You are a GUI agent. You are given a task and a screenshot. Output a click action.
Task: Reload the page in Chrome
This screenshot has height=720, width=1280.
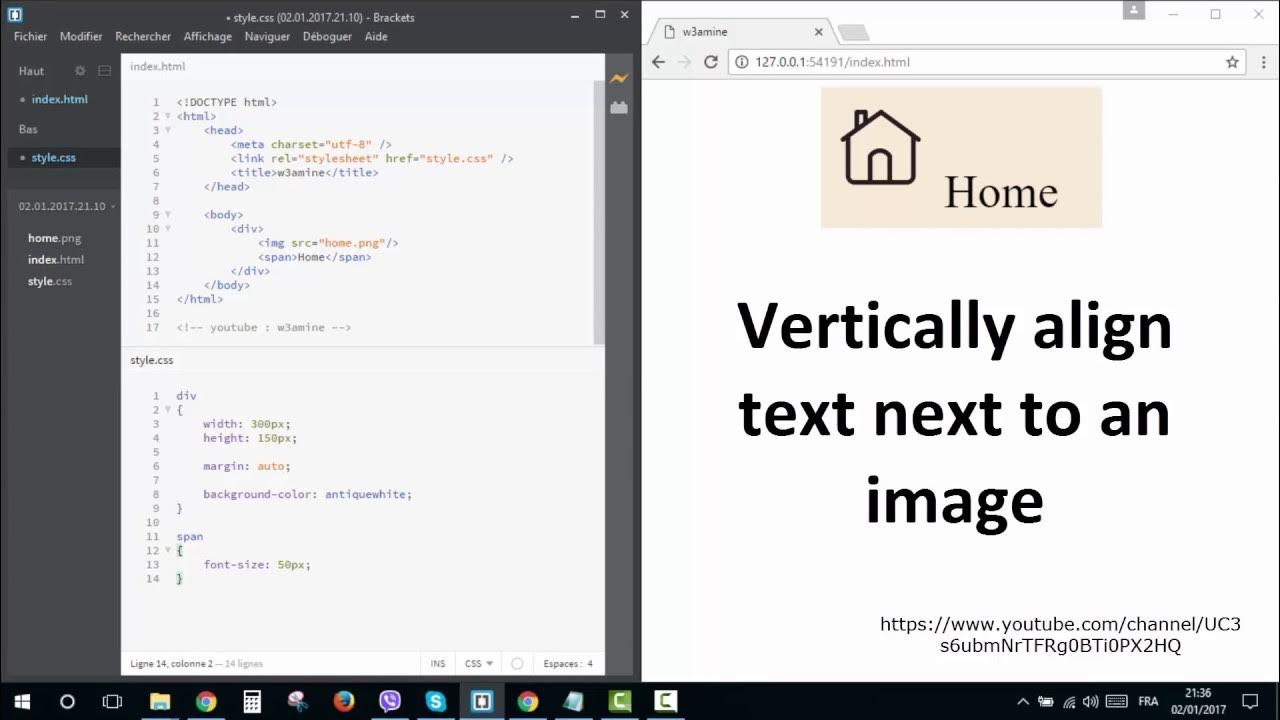[x=711, y=62]
